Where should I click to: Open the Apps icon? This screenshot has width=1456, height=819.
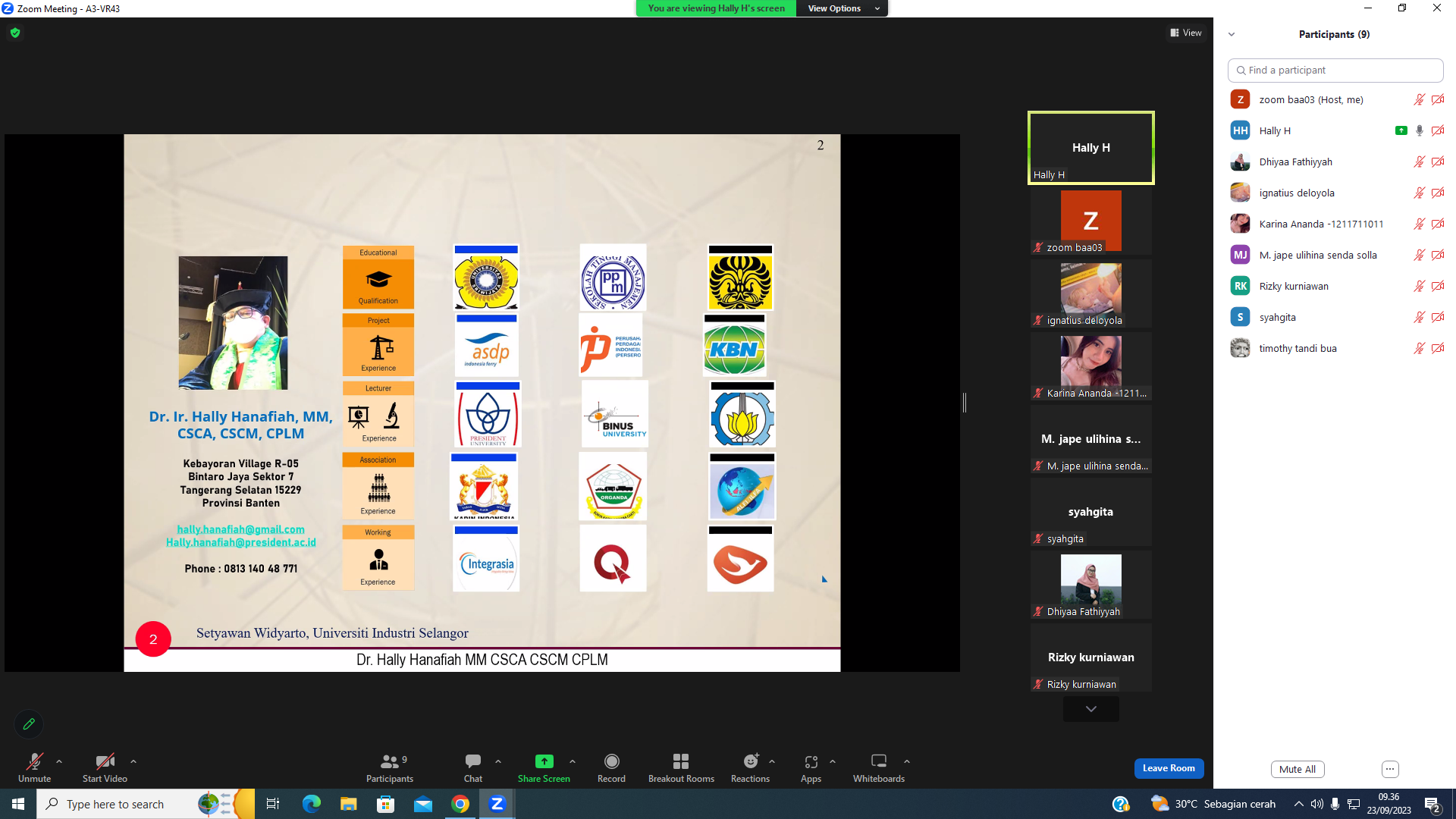(x=811, y=761)
